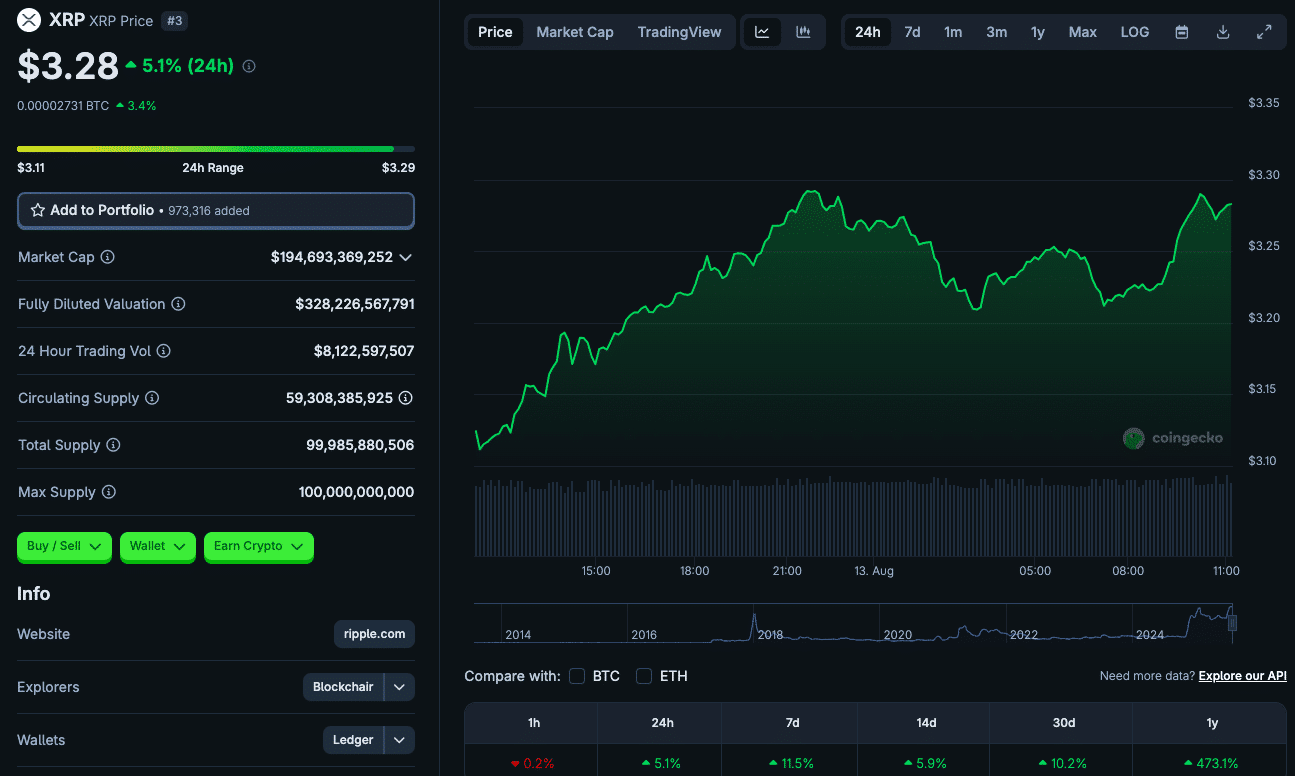Open the calendar date range picker
Viewport: 1295px width, 776px height.
coord(1182,32)
